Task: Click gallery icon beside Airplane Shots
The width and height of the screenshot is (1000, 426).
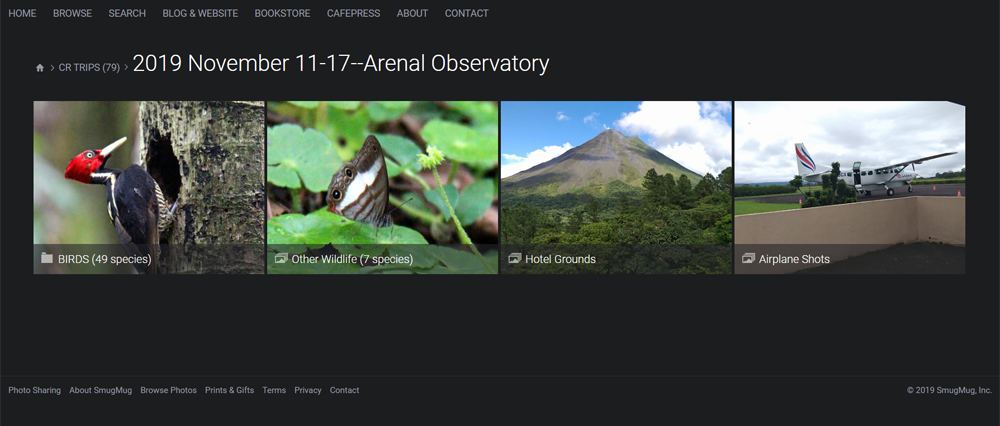Action: click(x=748, y=258)
